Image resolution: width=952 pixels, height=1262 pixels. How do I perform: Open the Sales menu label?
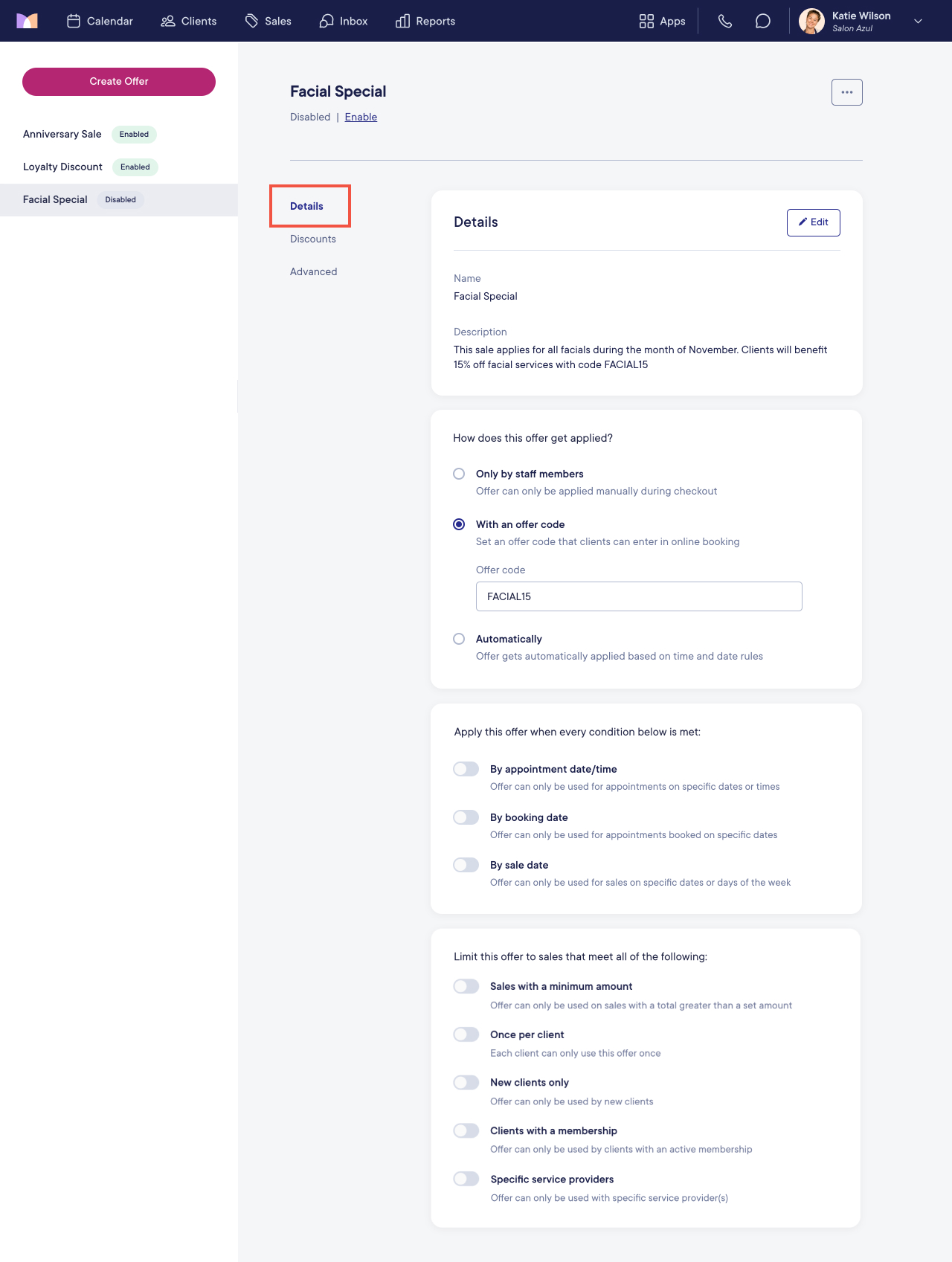tap(278, 21)
